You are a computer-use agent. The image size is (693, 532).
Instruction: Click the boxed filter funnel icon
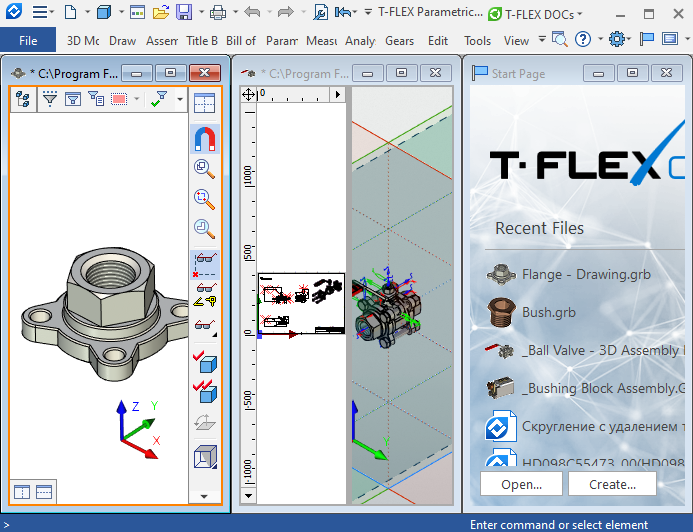coord(73,99)
